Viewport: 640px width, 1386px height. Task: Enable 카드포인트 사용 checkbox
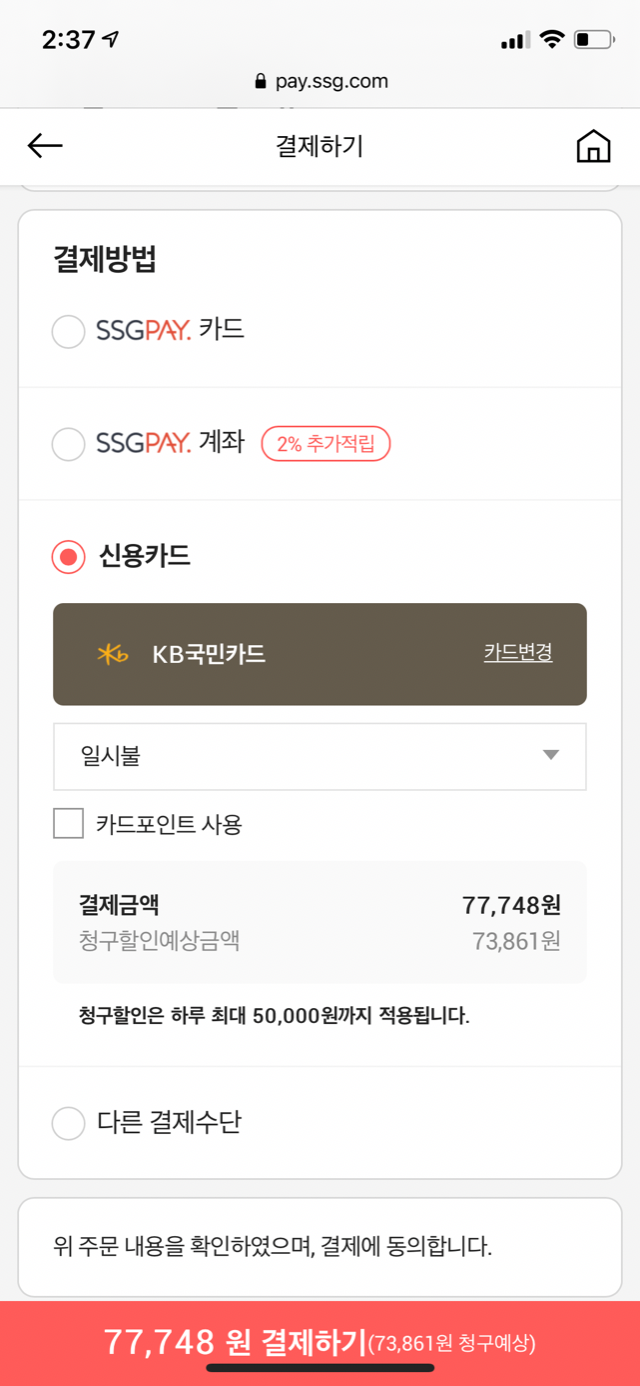68,824
